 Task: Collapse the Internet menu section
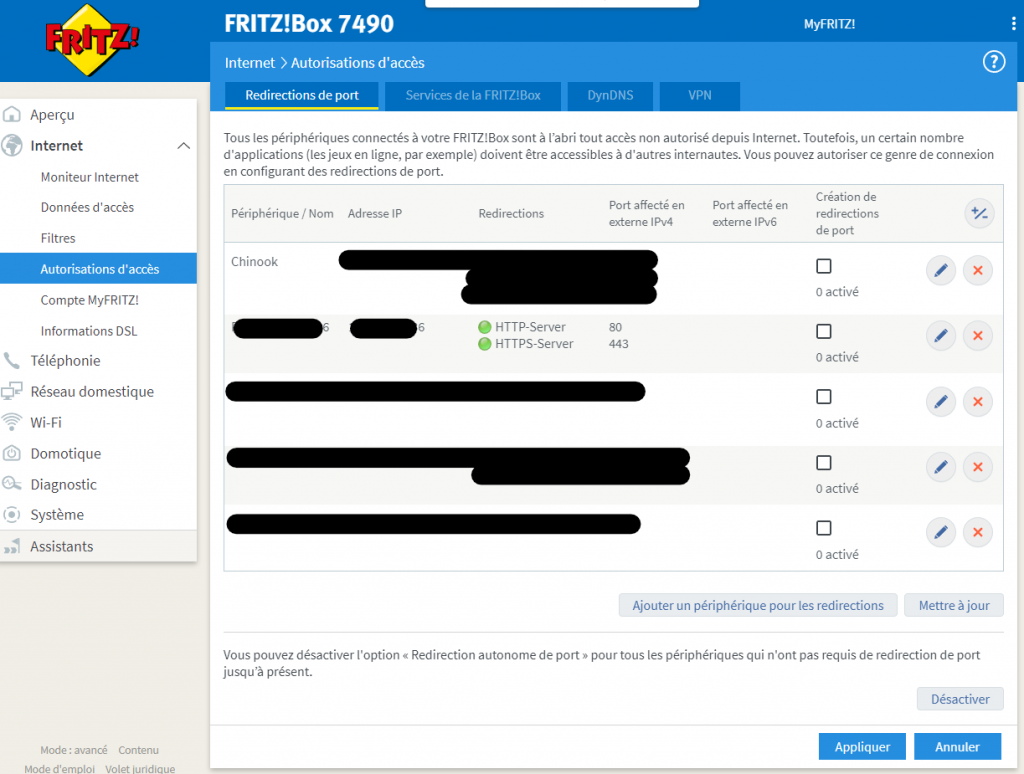pos(184,146)
